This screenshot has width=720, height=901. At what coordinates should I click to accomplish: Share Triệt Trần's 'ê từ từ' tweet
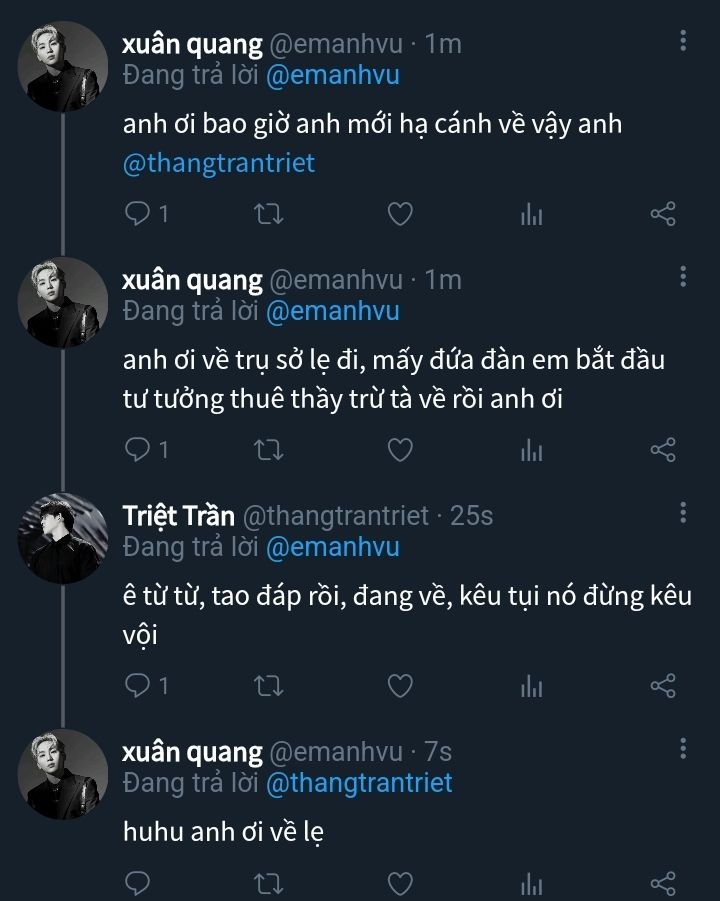pos(663,686)
